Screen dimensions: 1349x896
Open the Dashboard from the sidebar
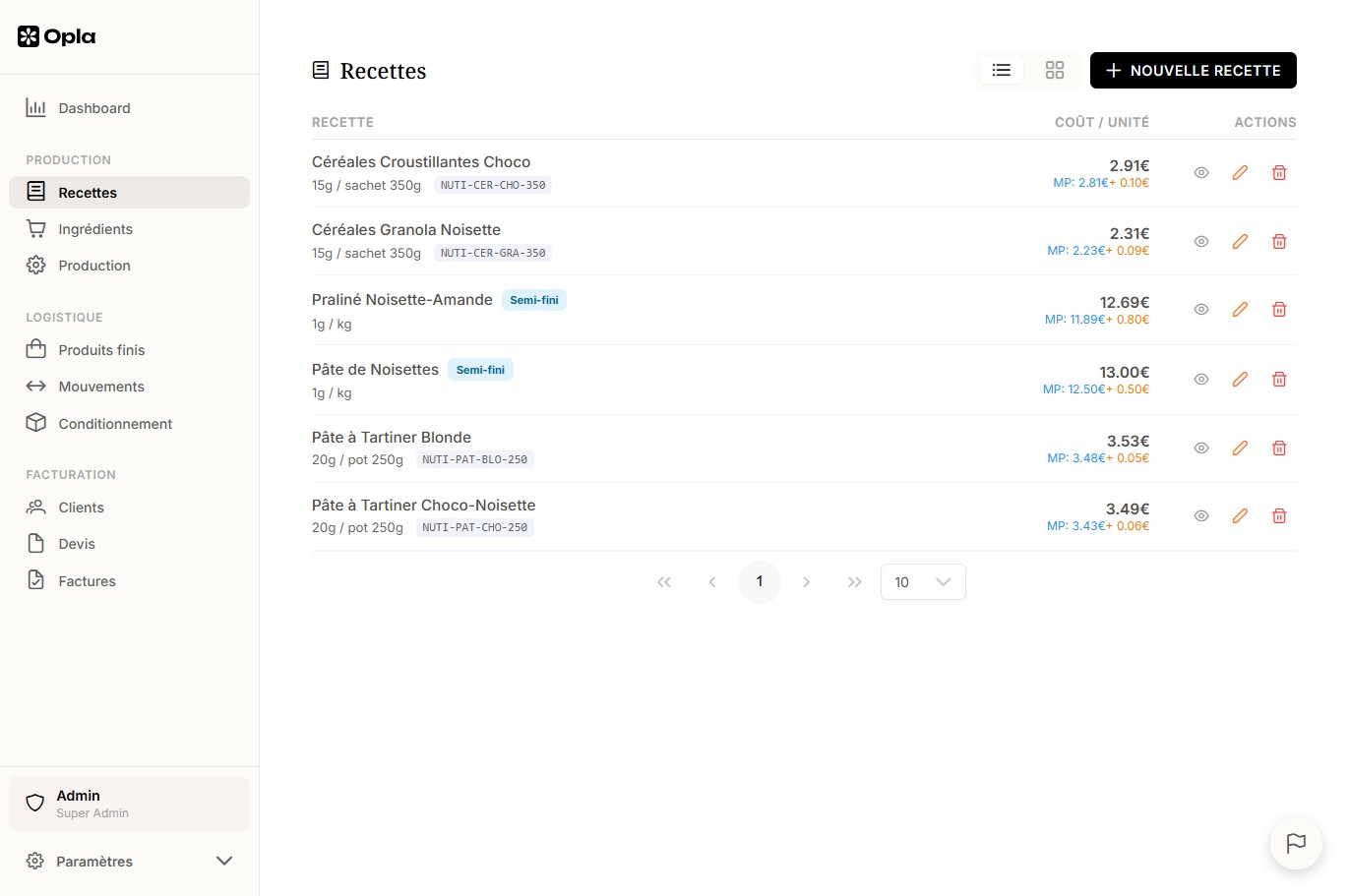click(x=93, y=108)
